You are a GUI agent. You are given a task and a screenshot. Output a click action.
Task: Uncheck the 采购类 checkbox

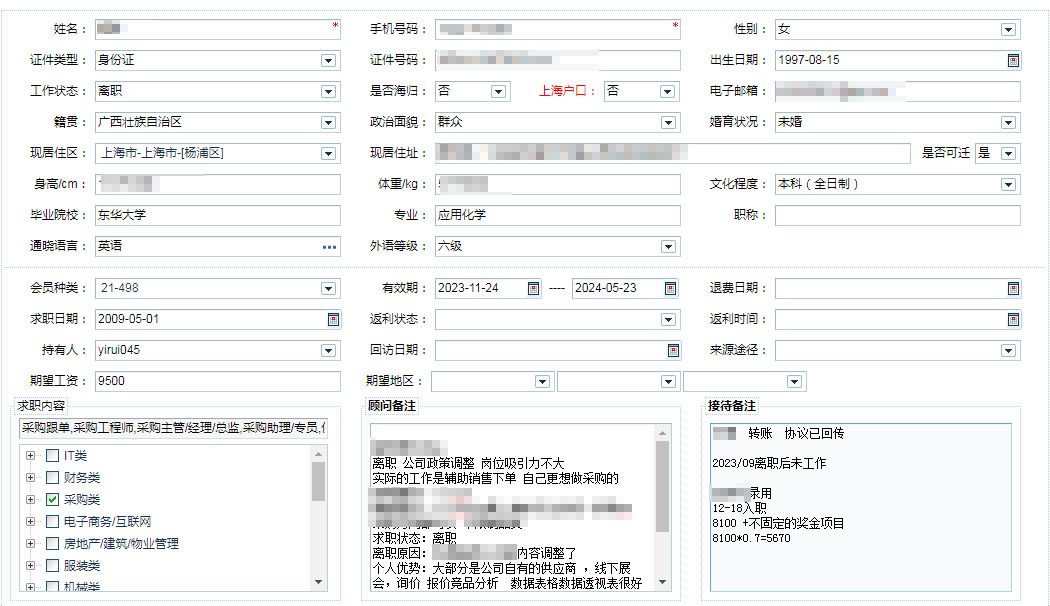[x=52, y=500]
